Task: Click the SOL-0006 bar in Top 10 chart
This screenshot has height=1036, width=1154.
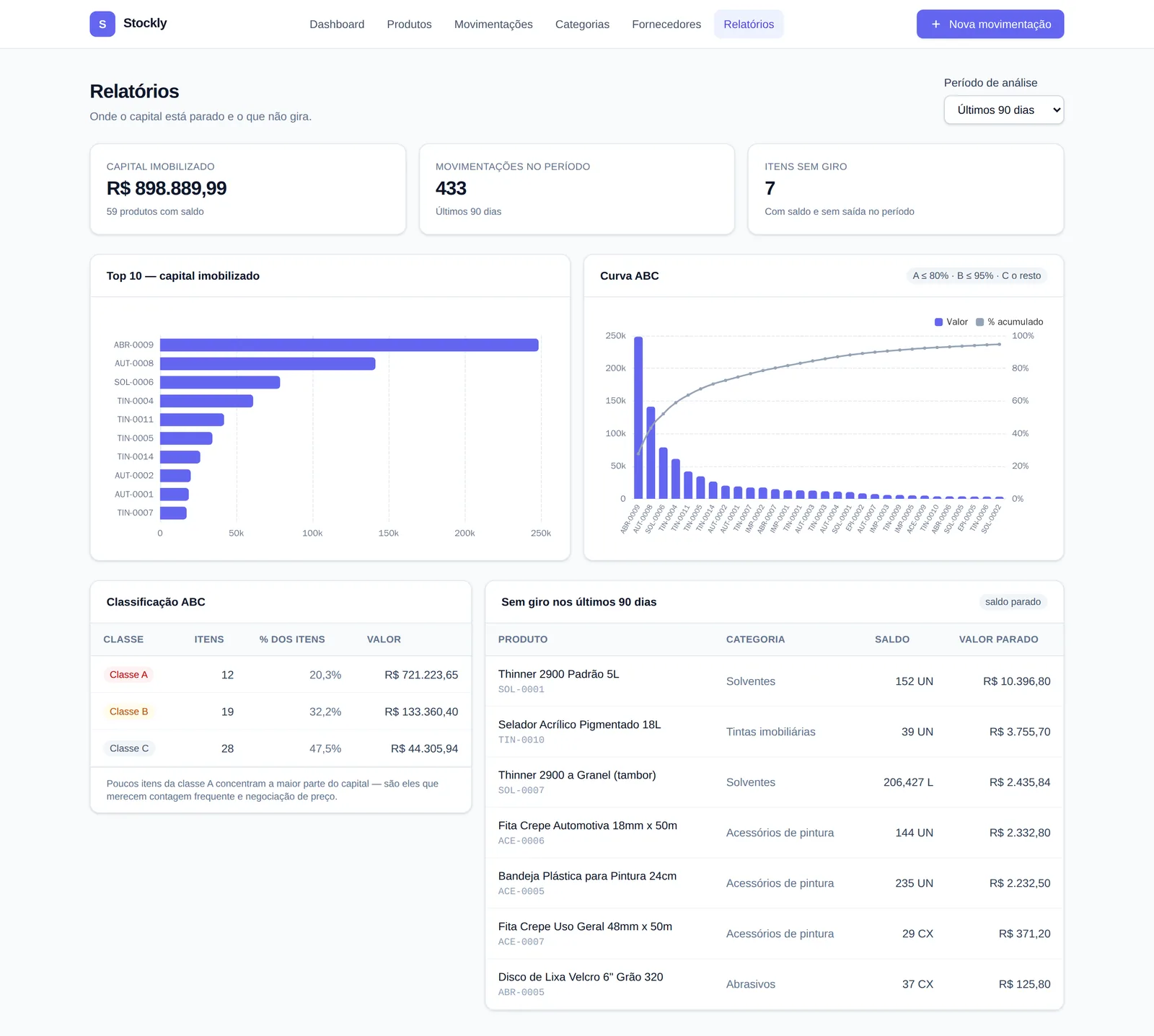Action: tap(220, 382)
